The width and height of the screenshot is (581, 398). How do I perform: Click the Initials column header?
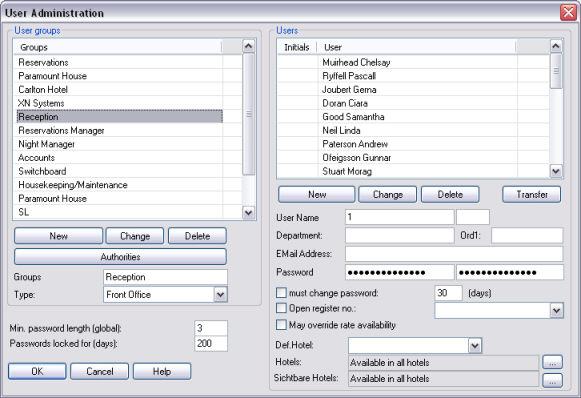(297, 47)
